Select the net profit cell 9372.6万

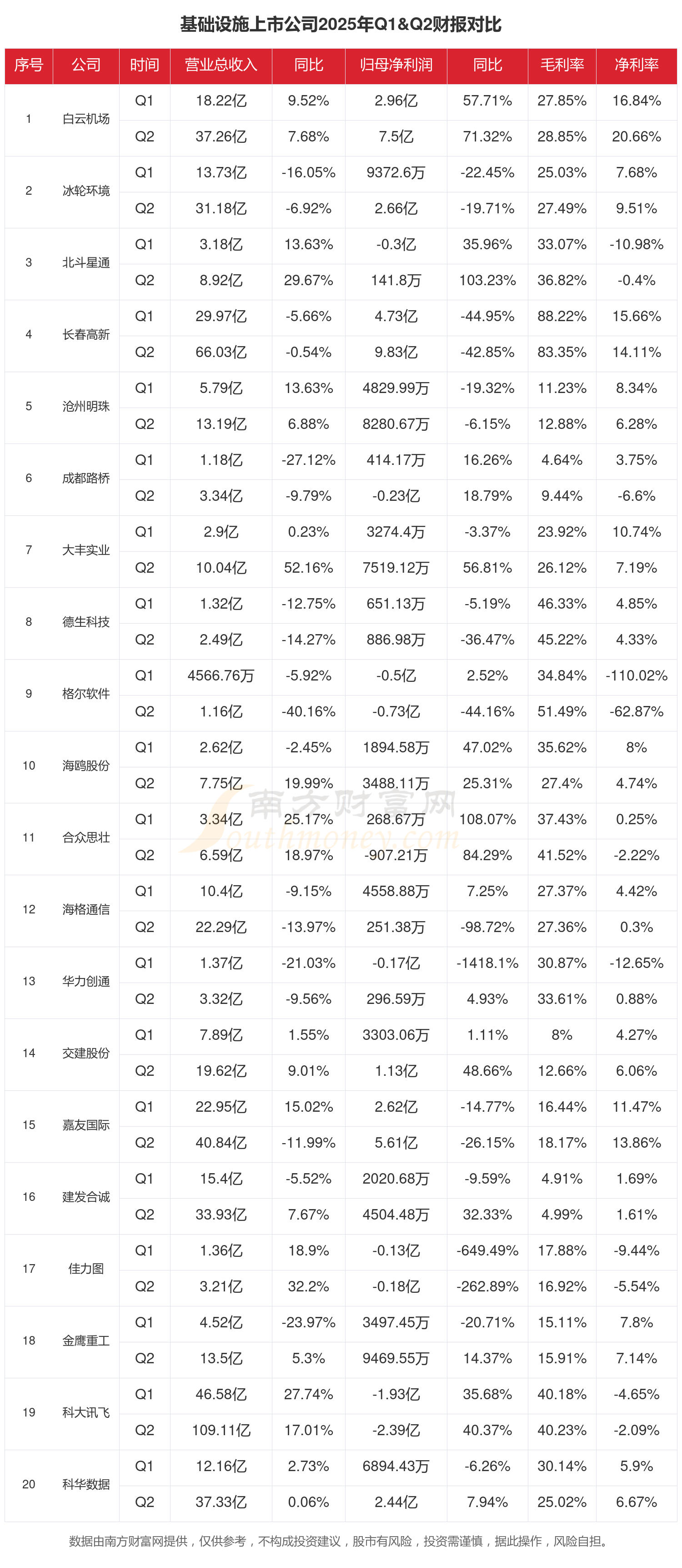pyautogui.click(x=396, y=172)
